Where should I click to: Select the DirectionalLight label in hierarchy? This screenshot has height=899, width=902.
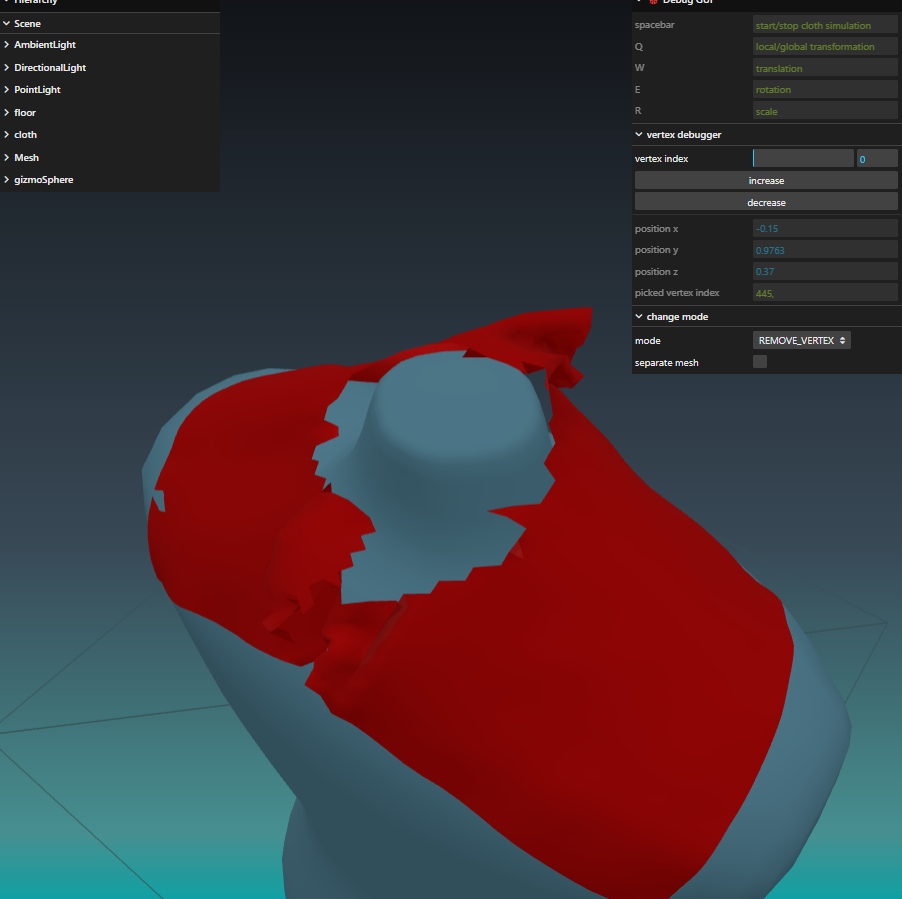click(x=50, y=68)
